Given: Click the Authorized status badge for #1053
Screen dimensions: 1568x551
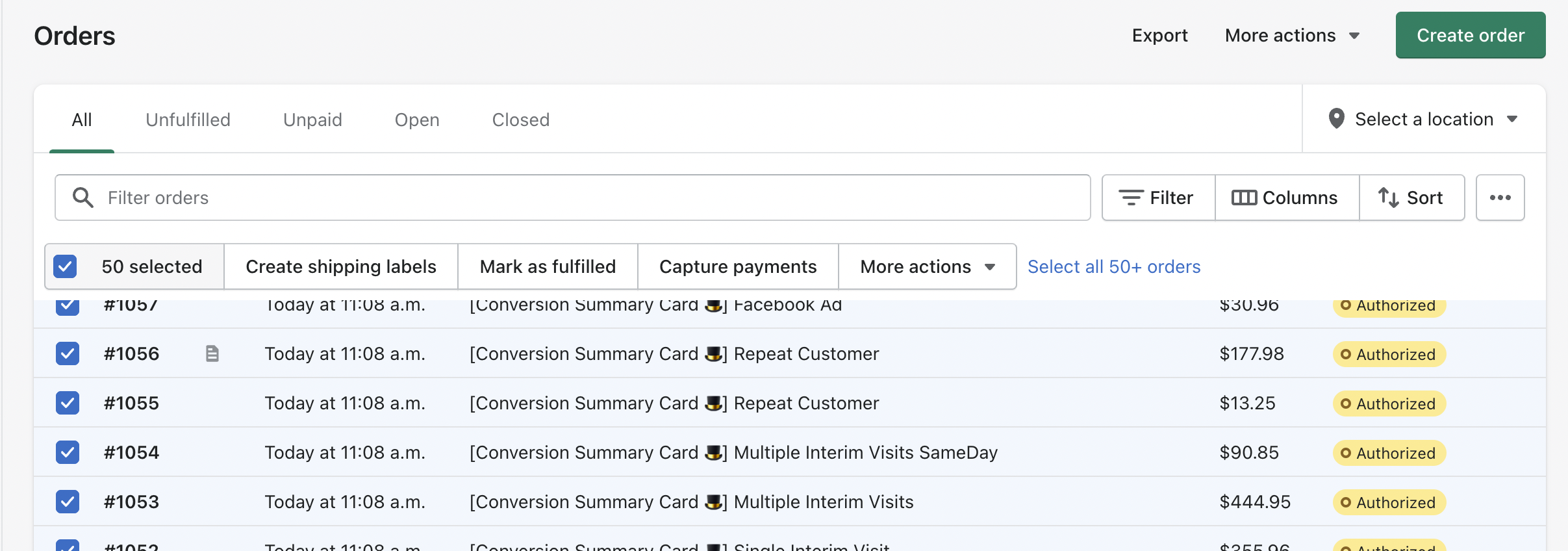Looking at the screenshot, I should pyautogui.click(x=1389, y=502).
